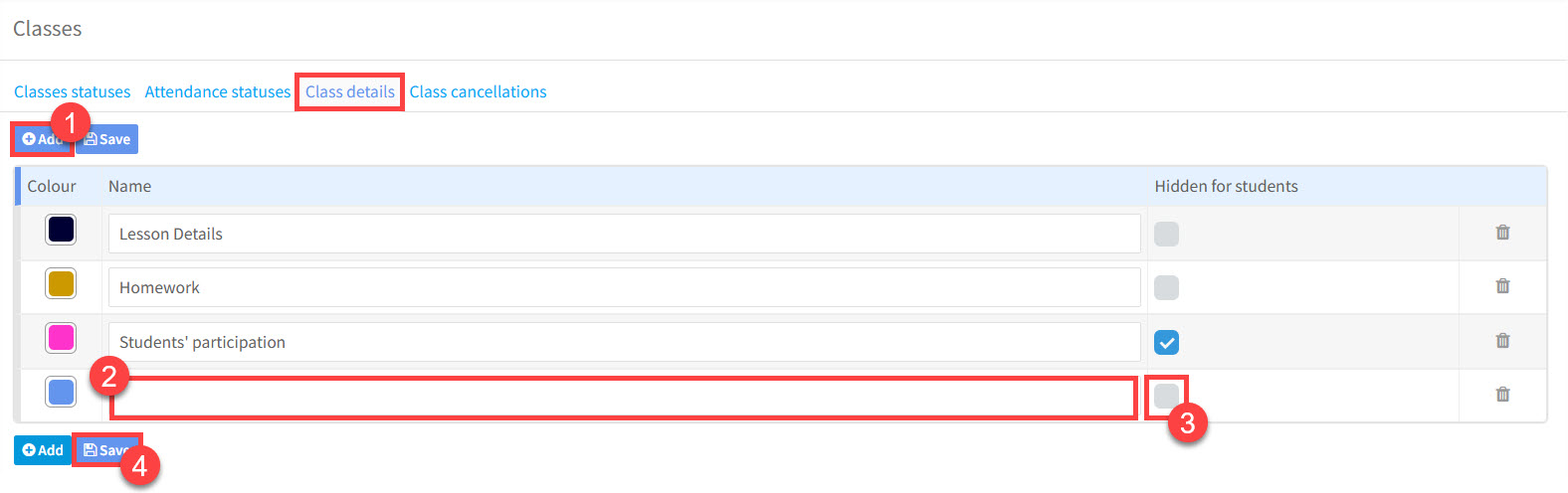Open the Classes statuses tab
Image resolution: width=1568 pixels, height=493 pixels.
[x=72, y=91]
